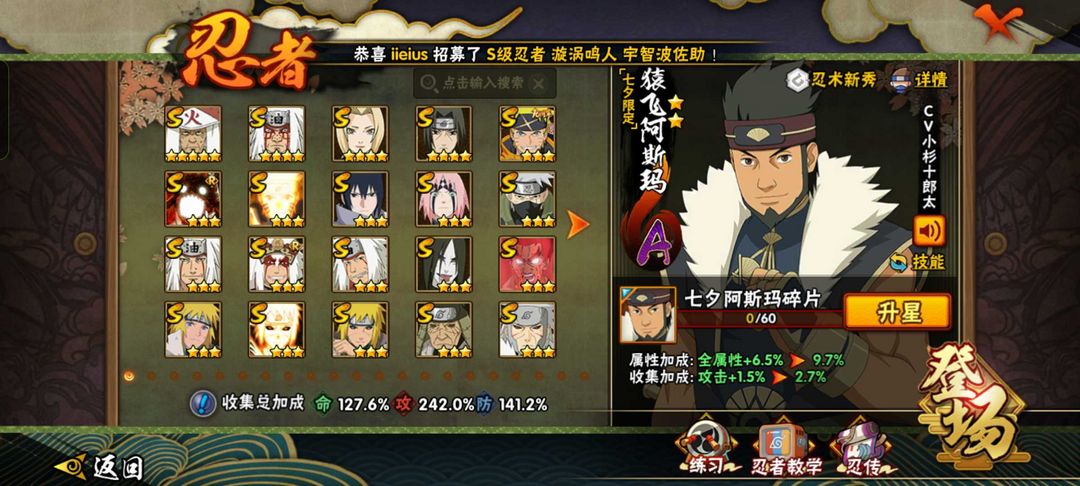Select the red Eight Gates Guy portrait
The height and width of the screenshot is (486, 1080).
[527, 264]
